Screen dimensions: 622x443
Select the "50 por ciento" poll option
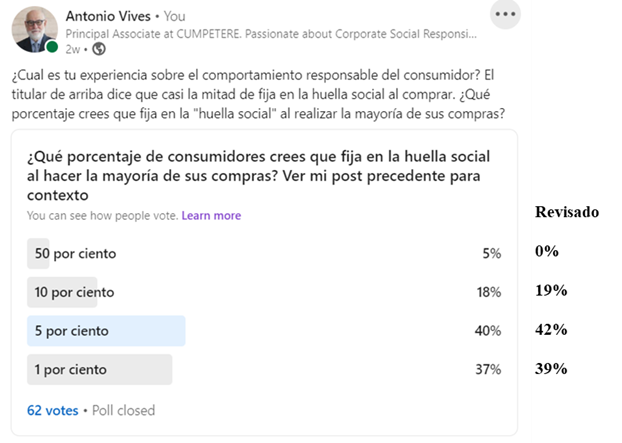point(75,253)
